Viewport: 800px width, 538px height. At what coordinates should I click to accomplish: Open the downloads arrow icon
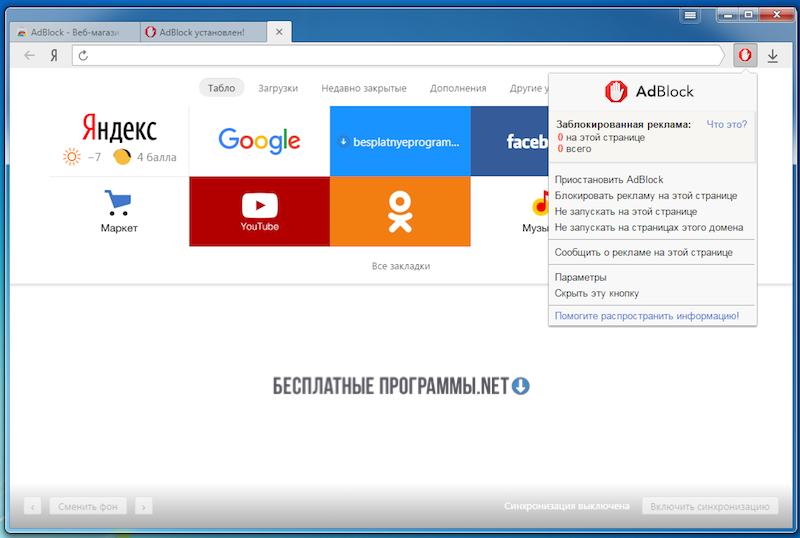tap(772, 56)
